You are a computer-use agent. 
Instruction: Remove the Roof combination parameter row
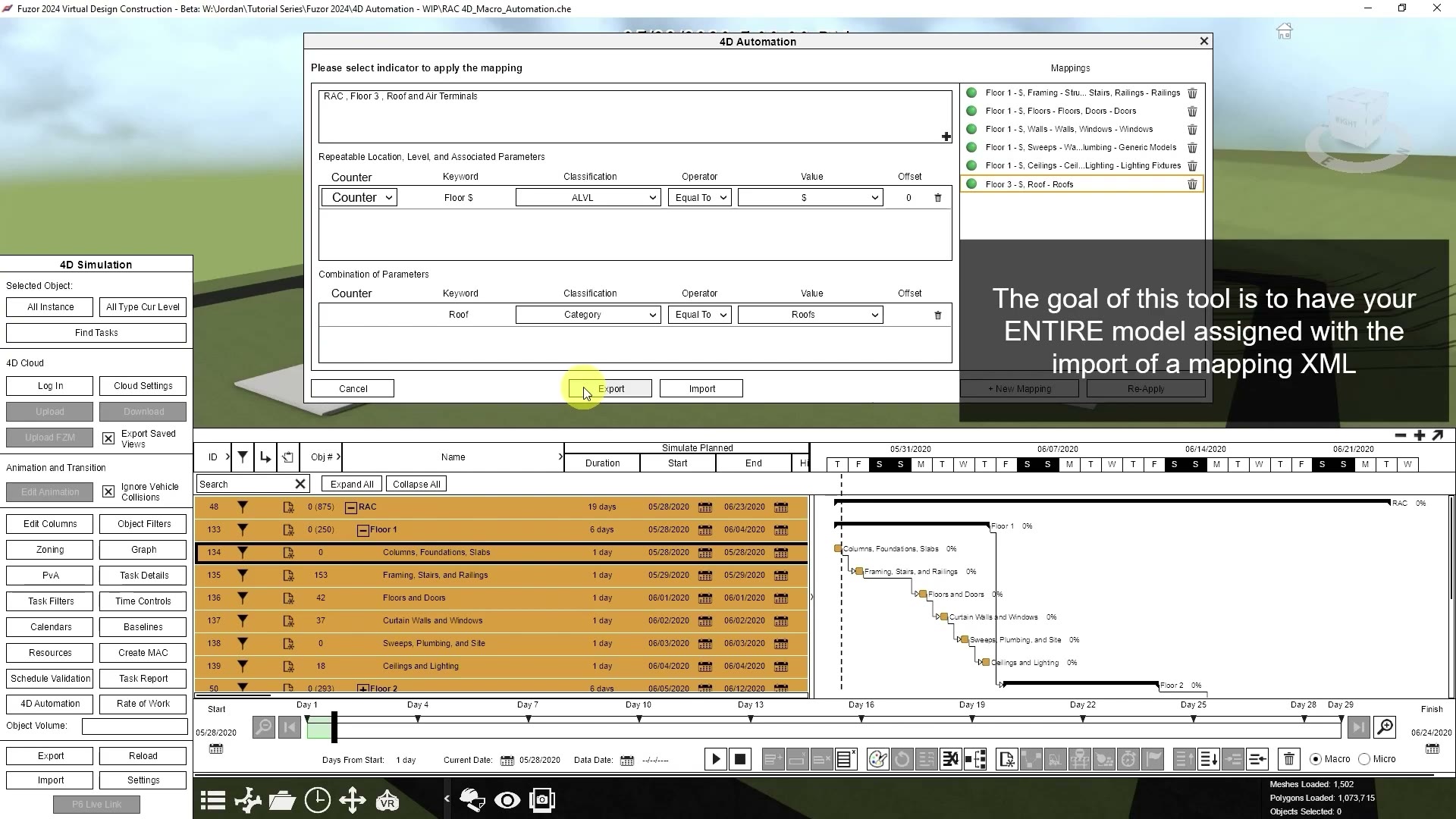[938, 315]
